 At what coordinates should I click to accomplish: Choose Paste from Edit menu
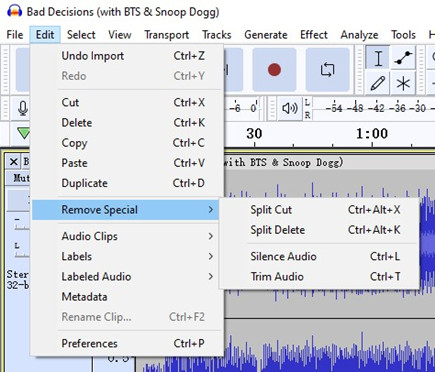coord(126,163)
